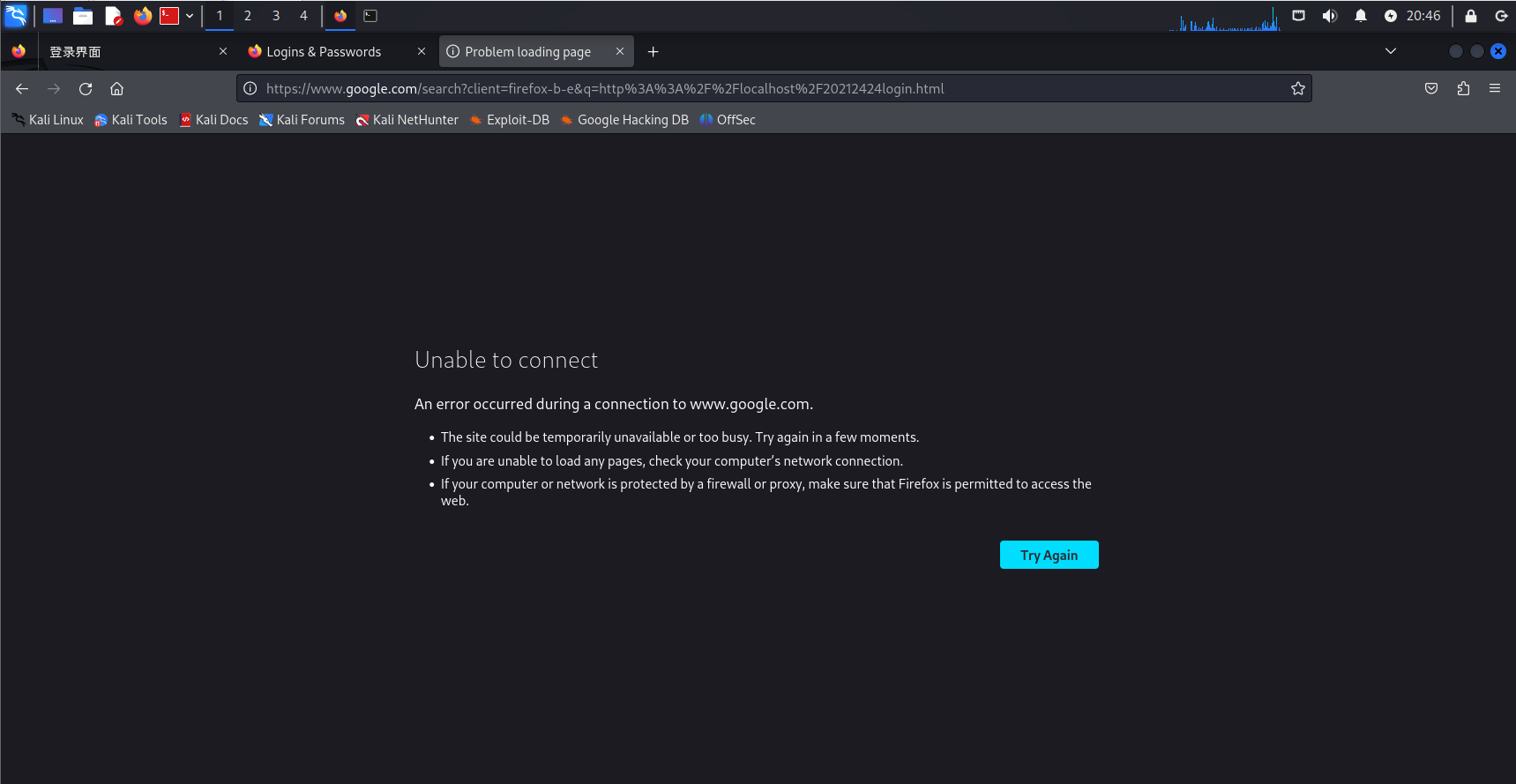Open a new tab with plus button
1516x784 pixels.
(653, 52)
